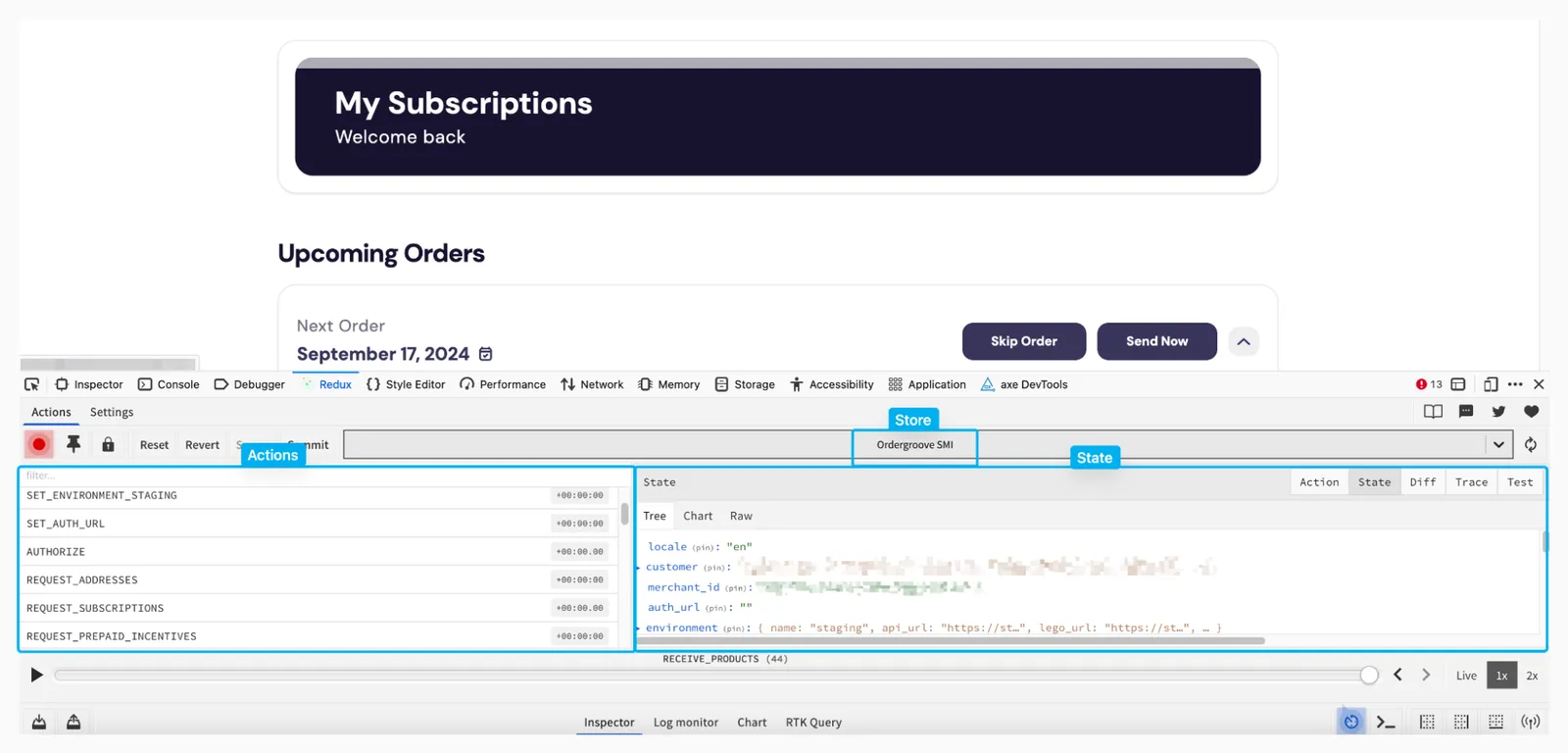Screen dimensions: 1568x753
Task: Open the documentation book icon
Action: coord(1433,412)
